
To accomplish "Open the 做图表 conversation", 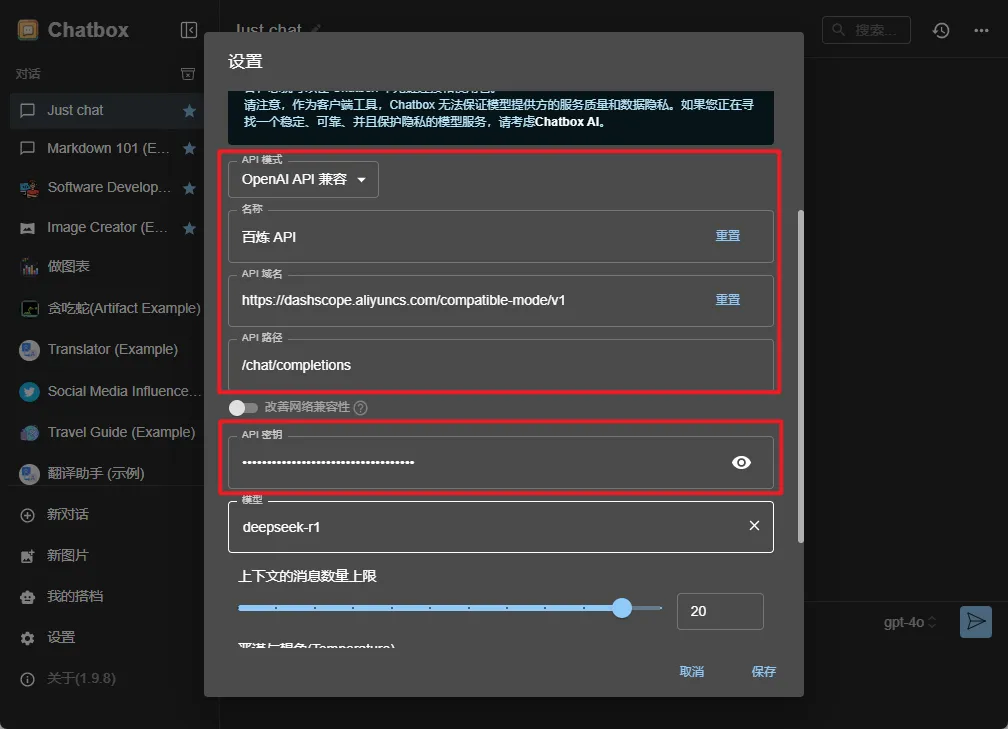I will pyautogui.click(x=107, y=266).
